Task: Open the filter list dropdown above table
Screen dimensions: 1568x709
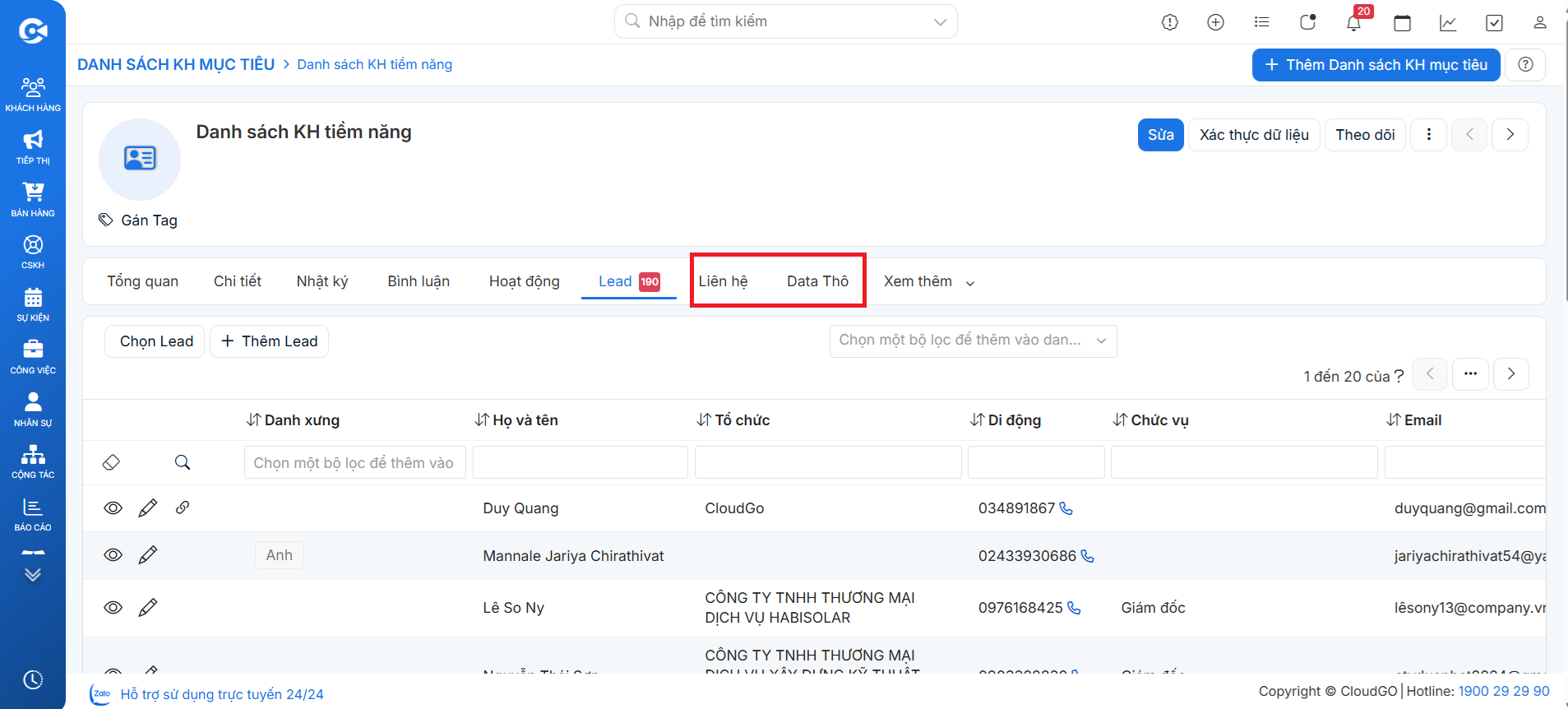Action: (973, 341)
